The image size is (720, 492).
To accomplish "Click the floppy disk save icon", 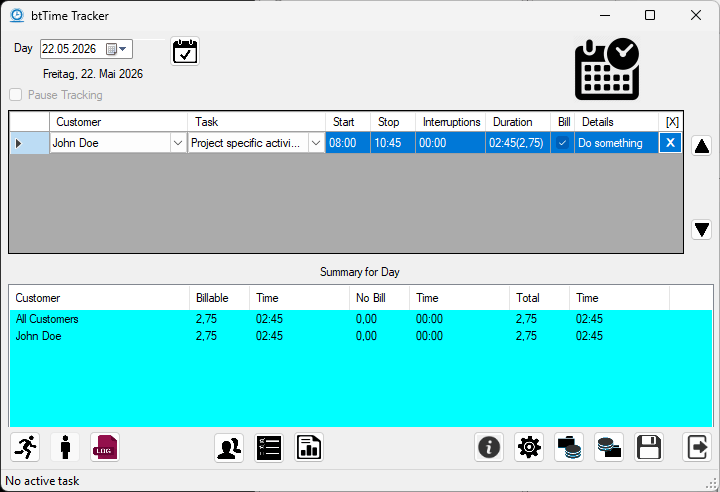I will pyautogui.click(x=649, y=447).
